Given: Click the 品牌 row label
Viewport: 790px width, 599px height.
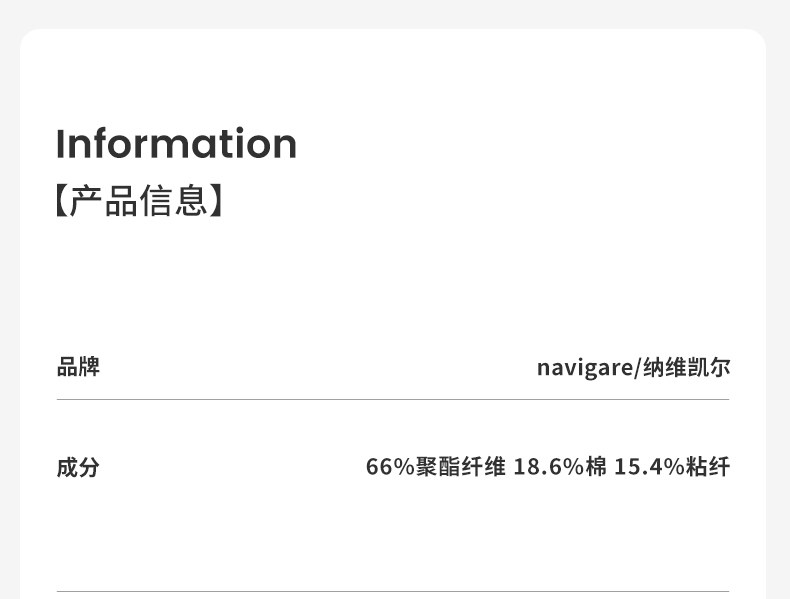Looking at the screenshot, I should (78, 367).
